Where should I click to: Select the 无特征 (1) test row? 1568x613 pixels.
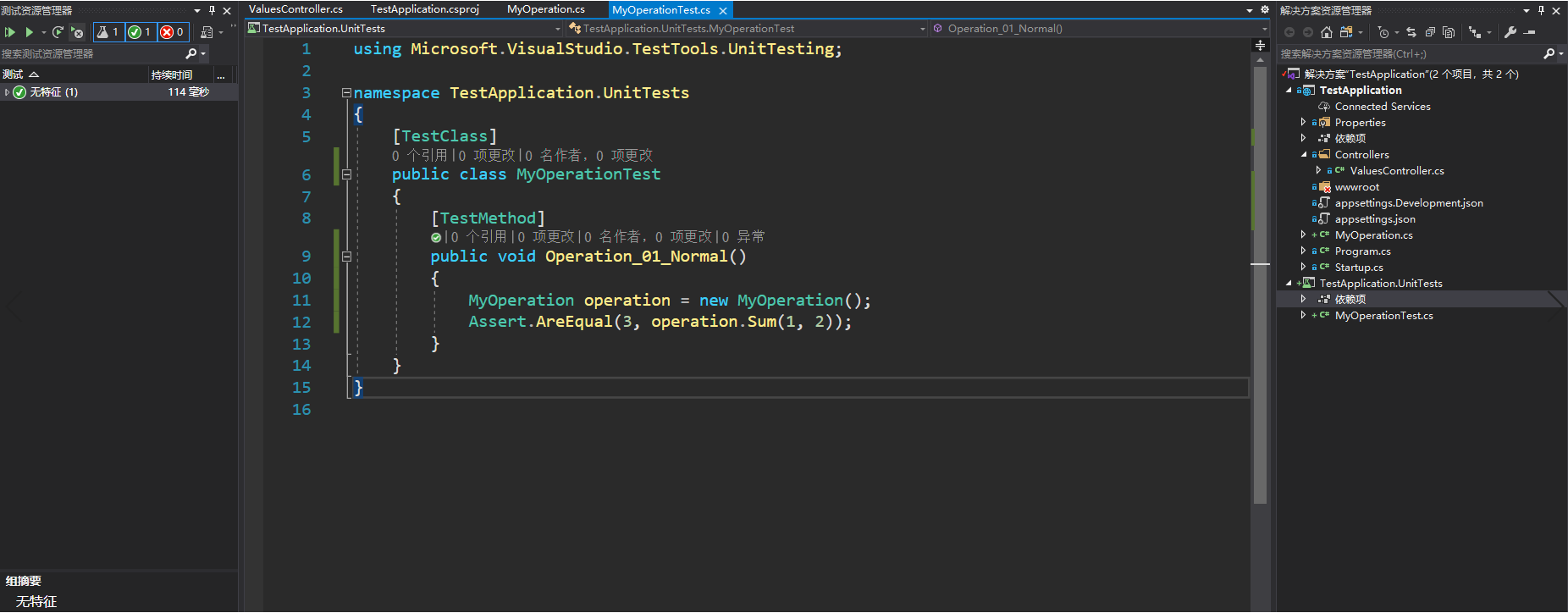(x=119, y=92)
